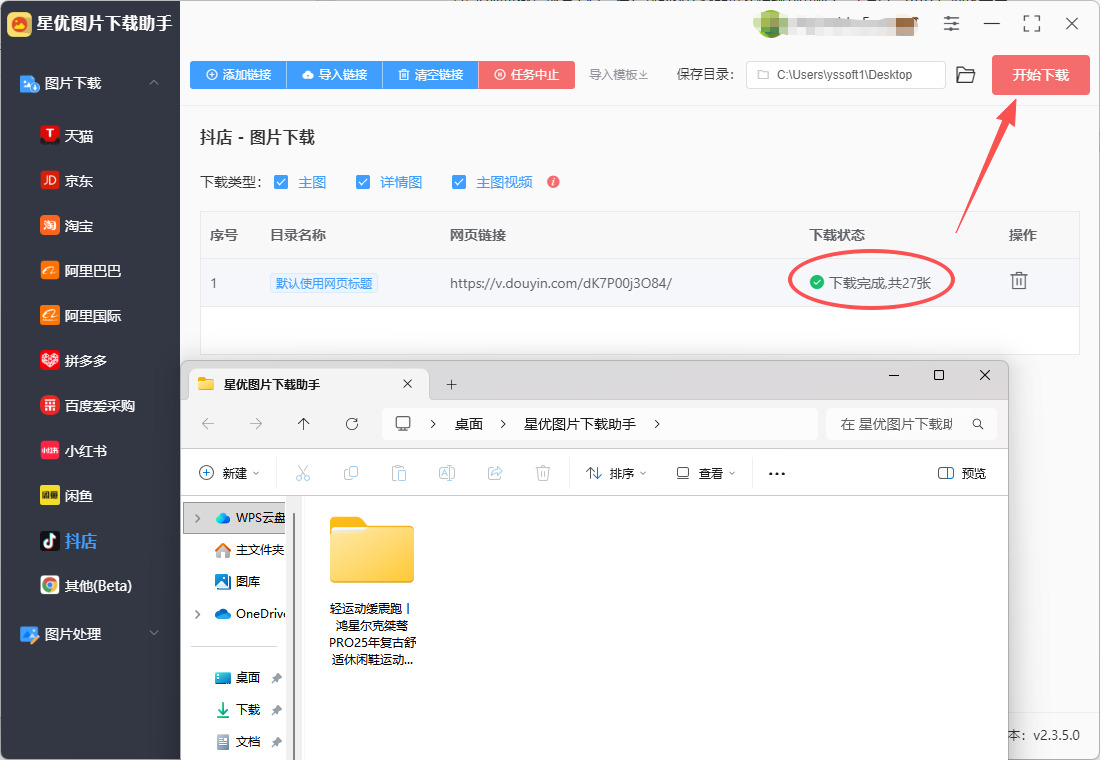Open 图库 in Explorer navigation
This screenshot has height=760, width=1100.
(238, 581)
